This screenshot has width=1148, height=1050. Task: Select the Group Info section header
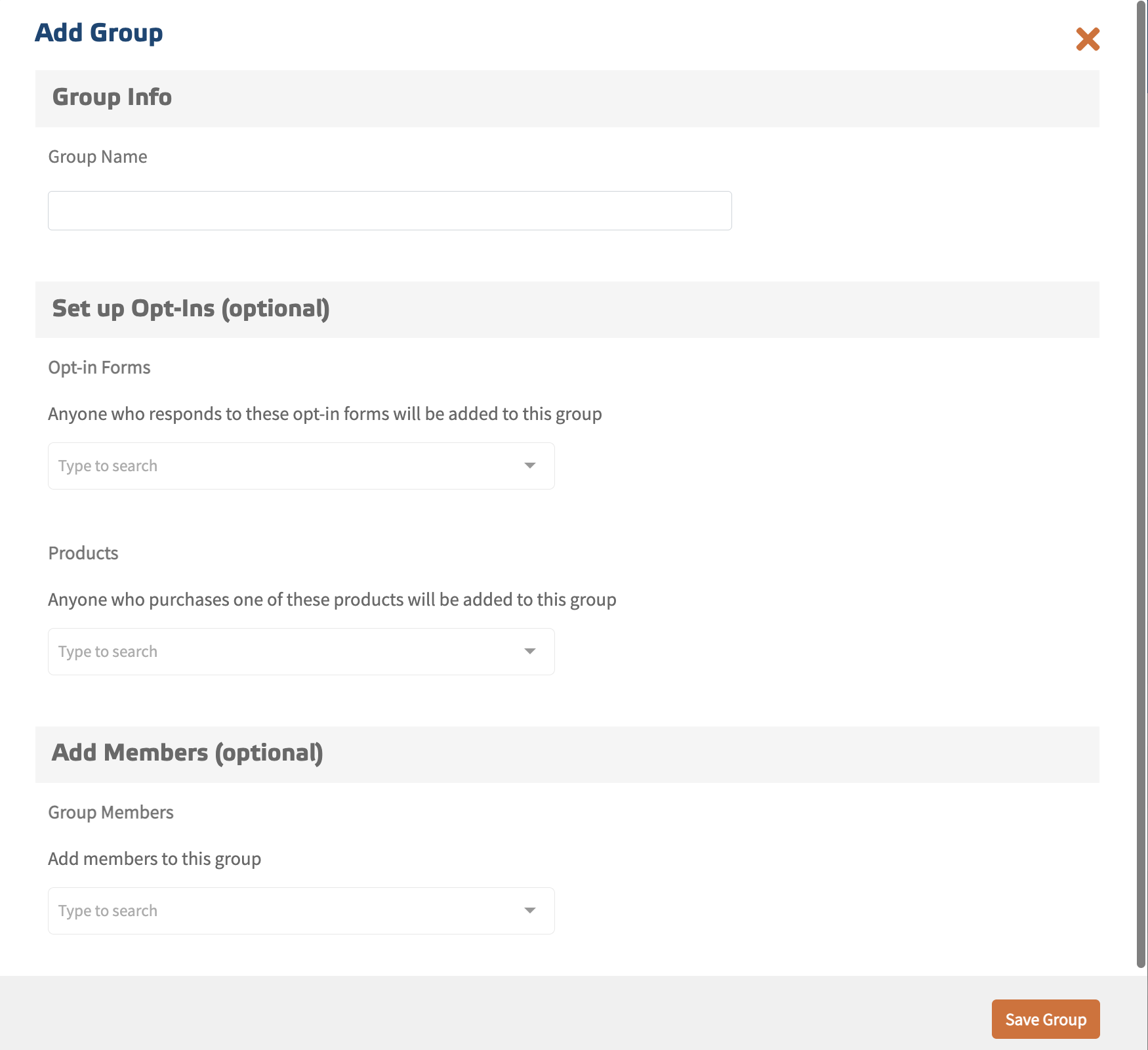coord(112,97)
